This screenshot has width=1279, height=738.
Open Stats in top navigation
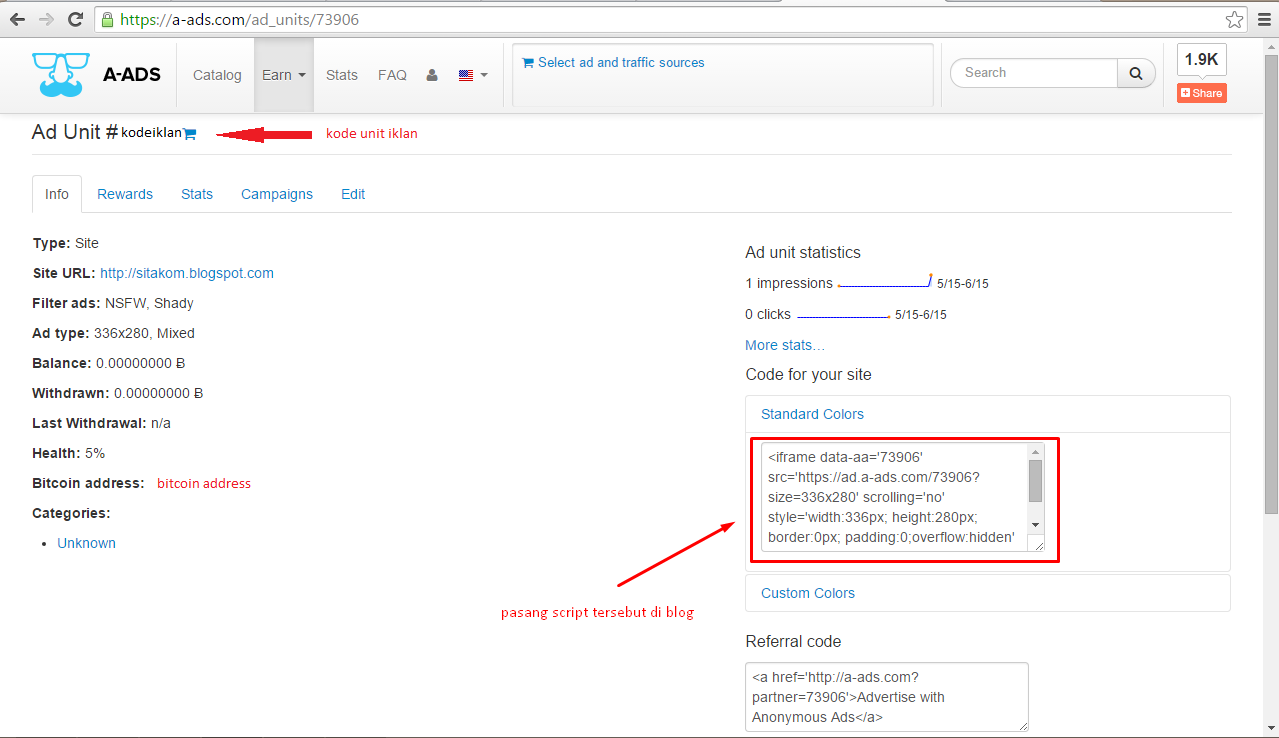[x=342, y=75]
